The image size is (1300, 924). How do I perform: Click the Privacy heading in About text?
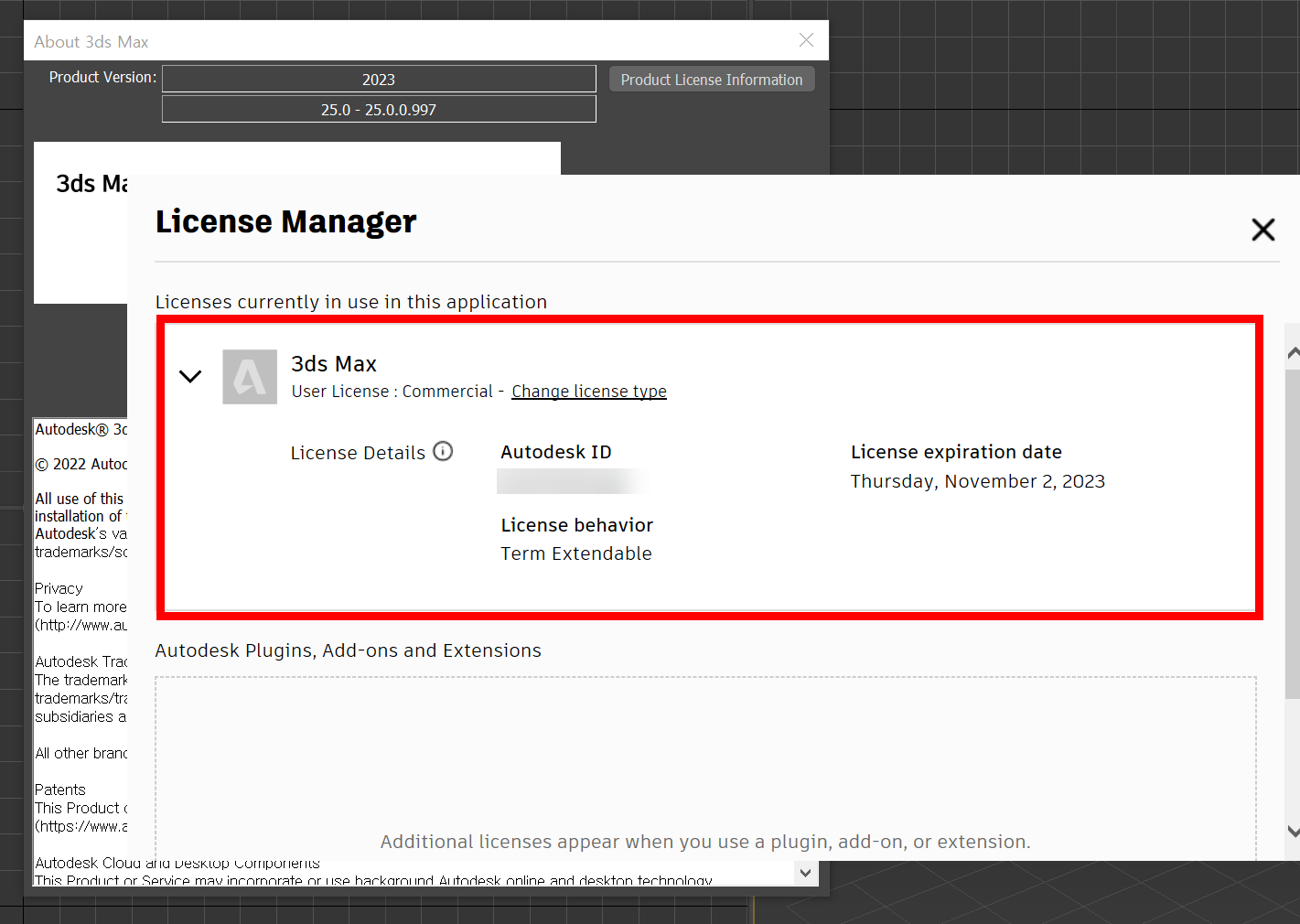click(x=59, y=588)
